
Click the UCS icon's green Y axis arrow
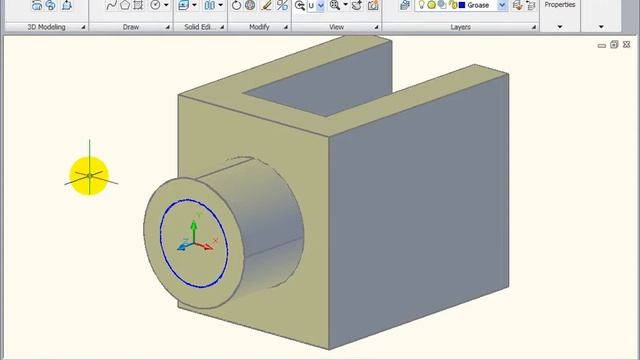(x=194, y=231)
